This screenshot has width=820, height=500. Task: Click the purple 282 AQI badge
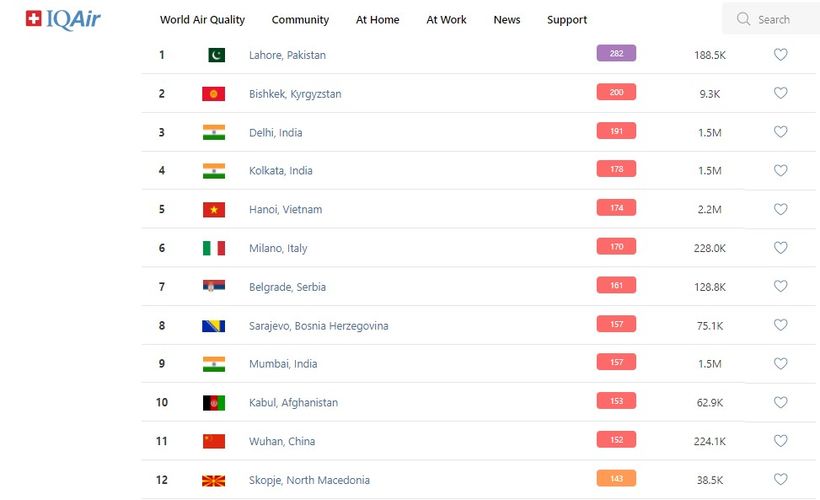click(616, 54)
